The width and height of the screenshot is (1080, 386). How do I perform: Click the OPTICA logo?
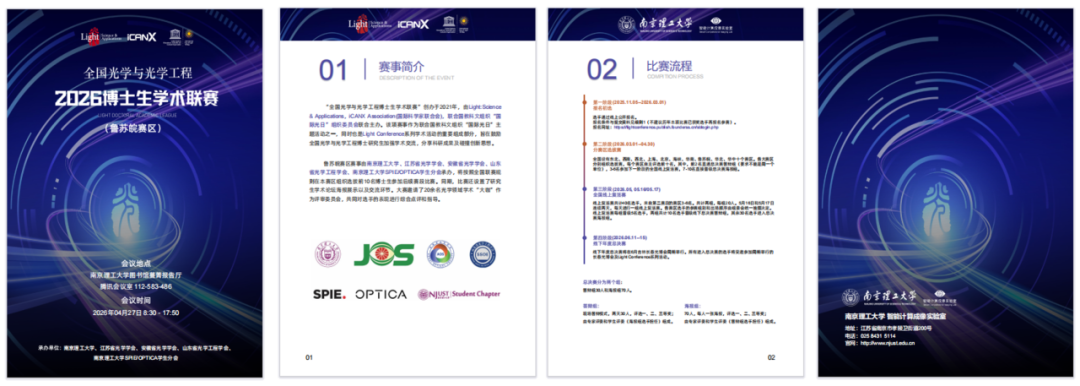381,294
